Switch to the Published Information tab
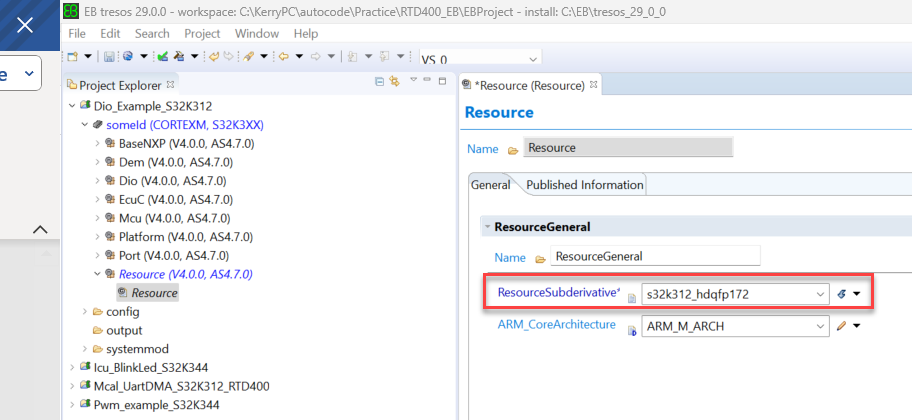Viewport: 912px width, 420px height. (585, 185)
